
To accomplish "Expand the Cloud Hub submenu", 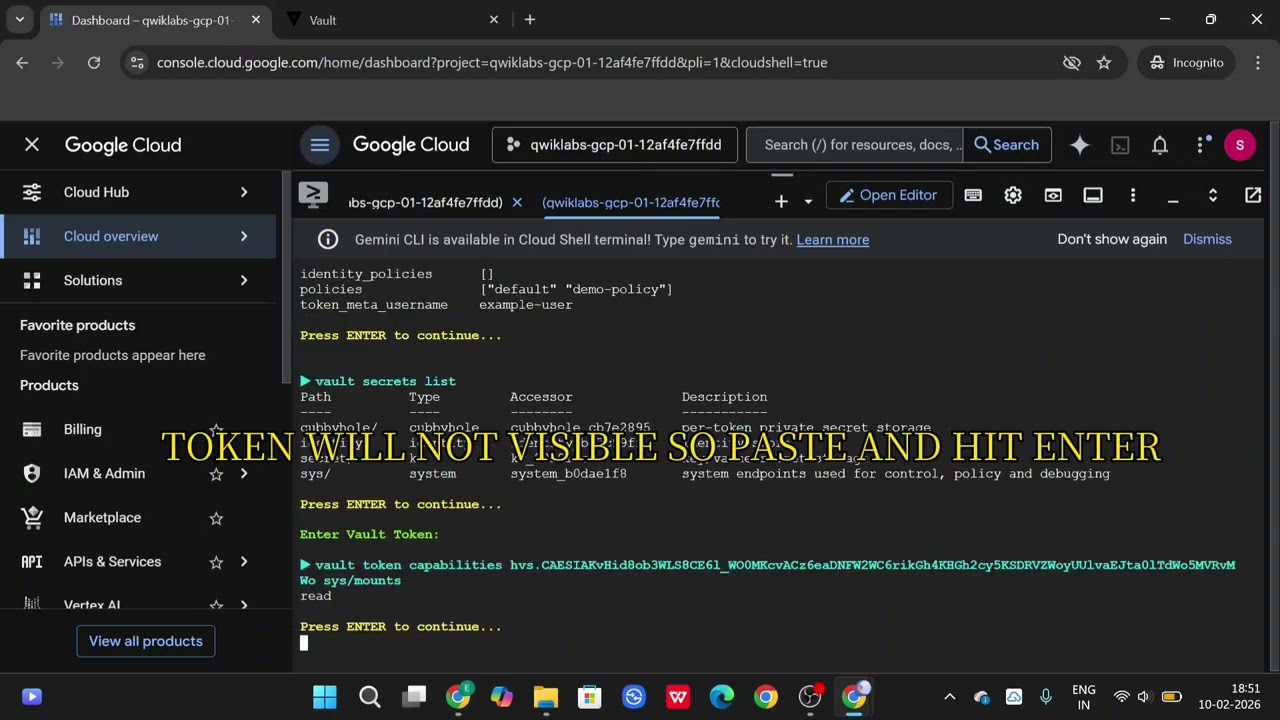I will 244,192.
